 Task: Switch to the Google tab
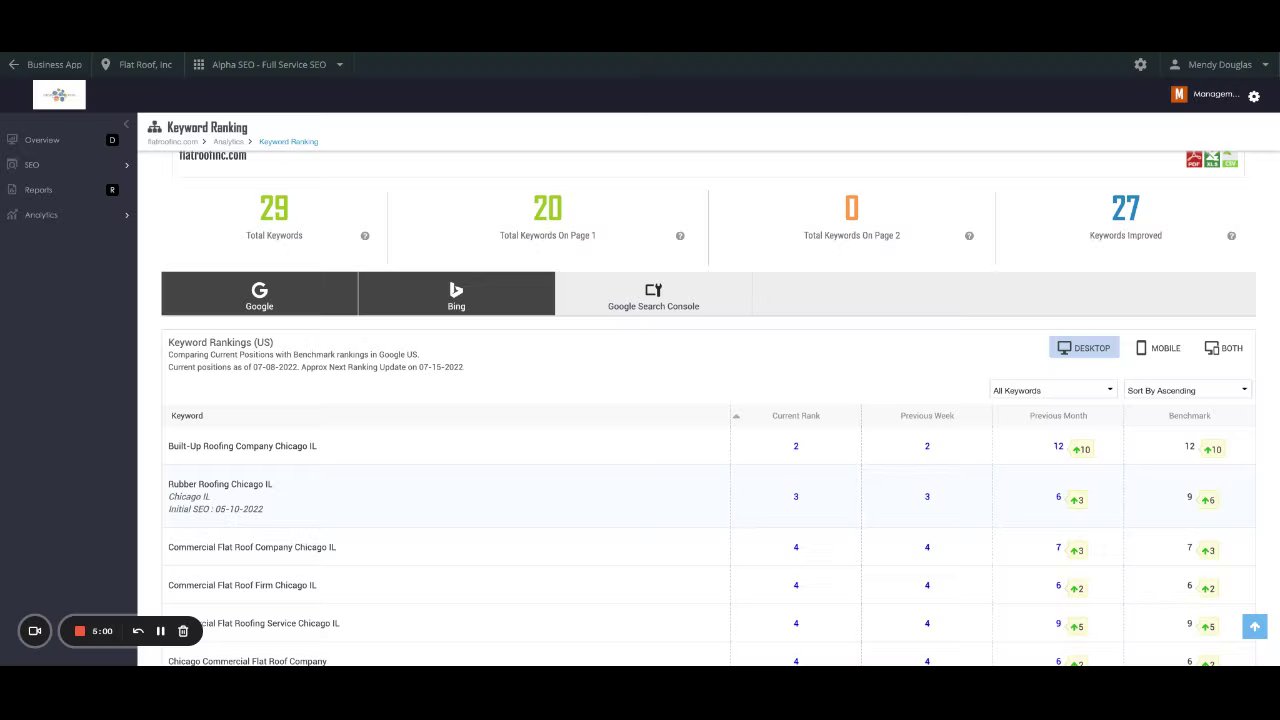point(259,294)
